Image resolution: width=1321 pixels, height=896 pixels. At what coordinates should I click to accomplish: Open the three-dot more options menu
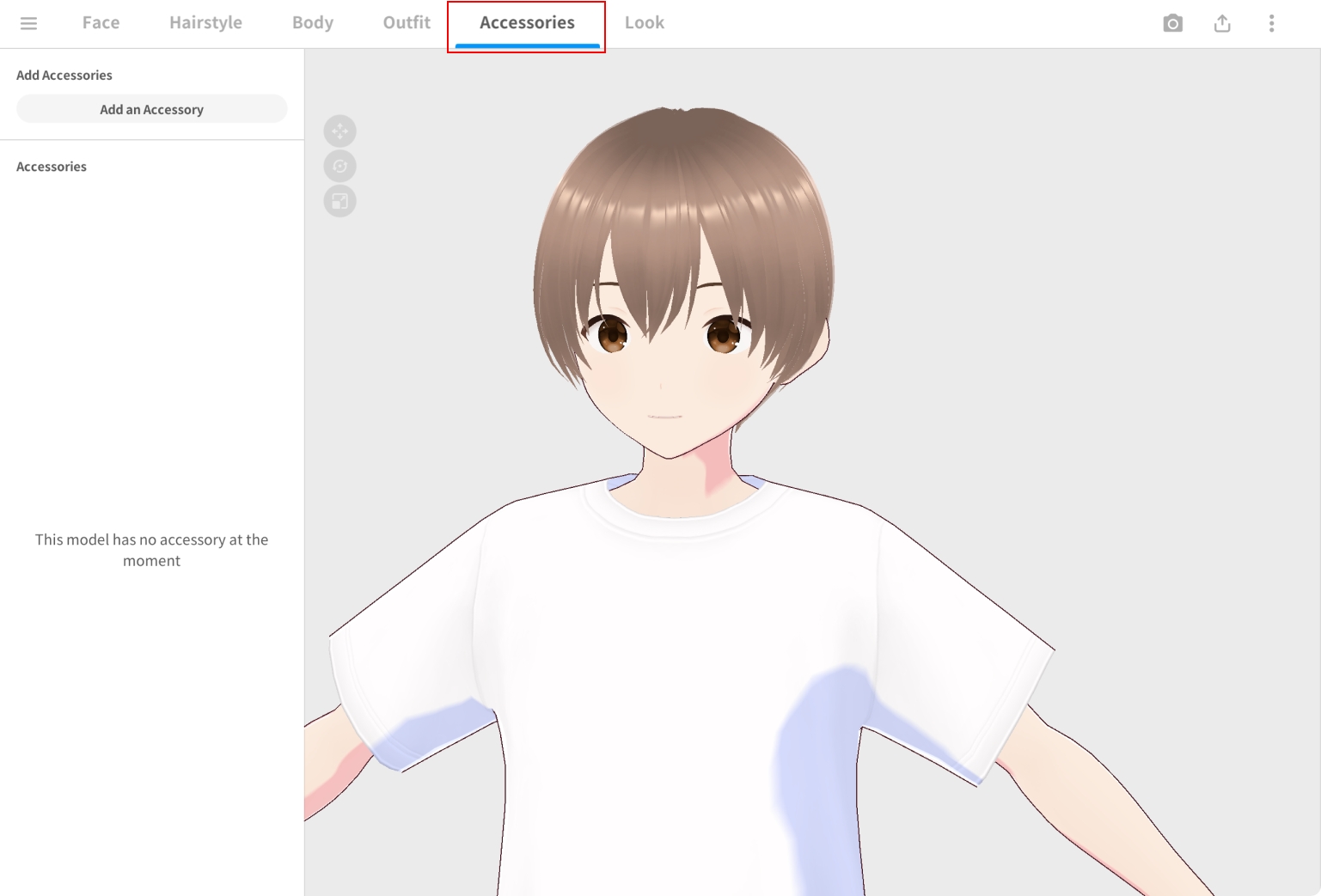point(1271,23)
